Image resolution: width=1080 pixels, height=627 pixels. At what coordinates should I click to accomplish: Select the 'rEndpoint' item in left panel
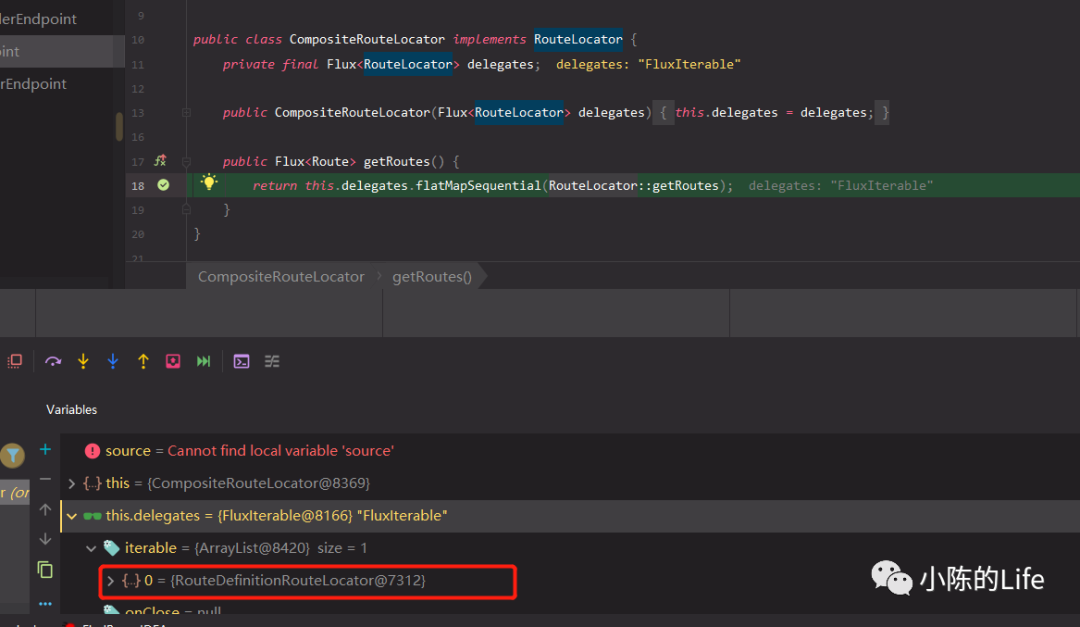tap(34, 83)
